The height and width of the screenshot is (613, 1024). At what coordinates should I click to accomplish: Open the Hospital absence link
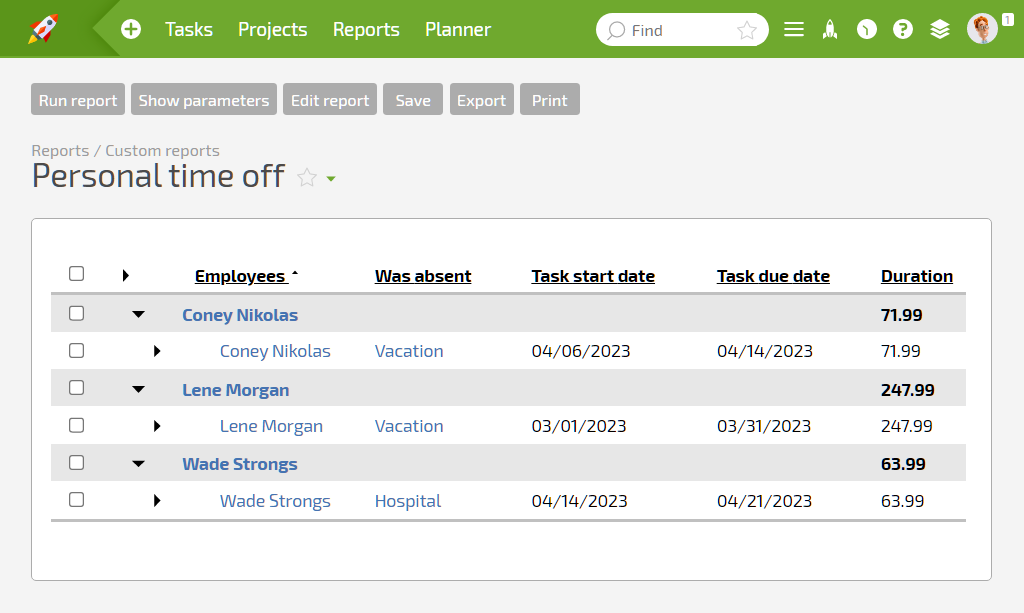tap(408, 501)
